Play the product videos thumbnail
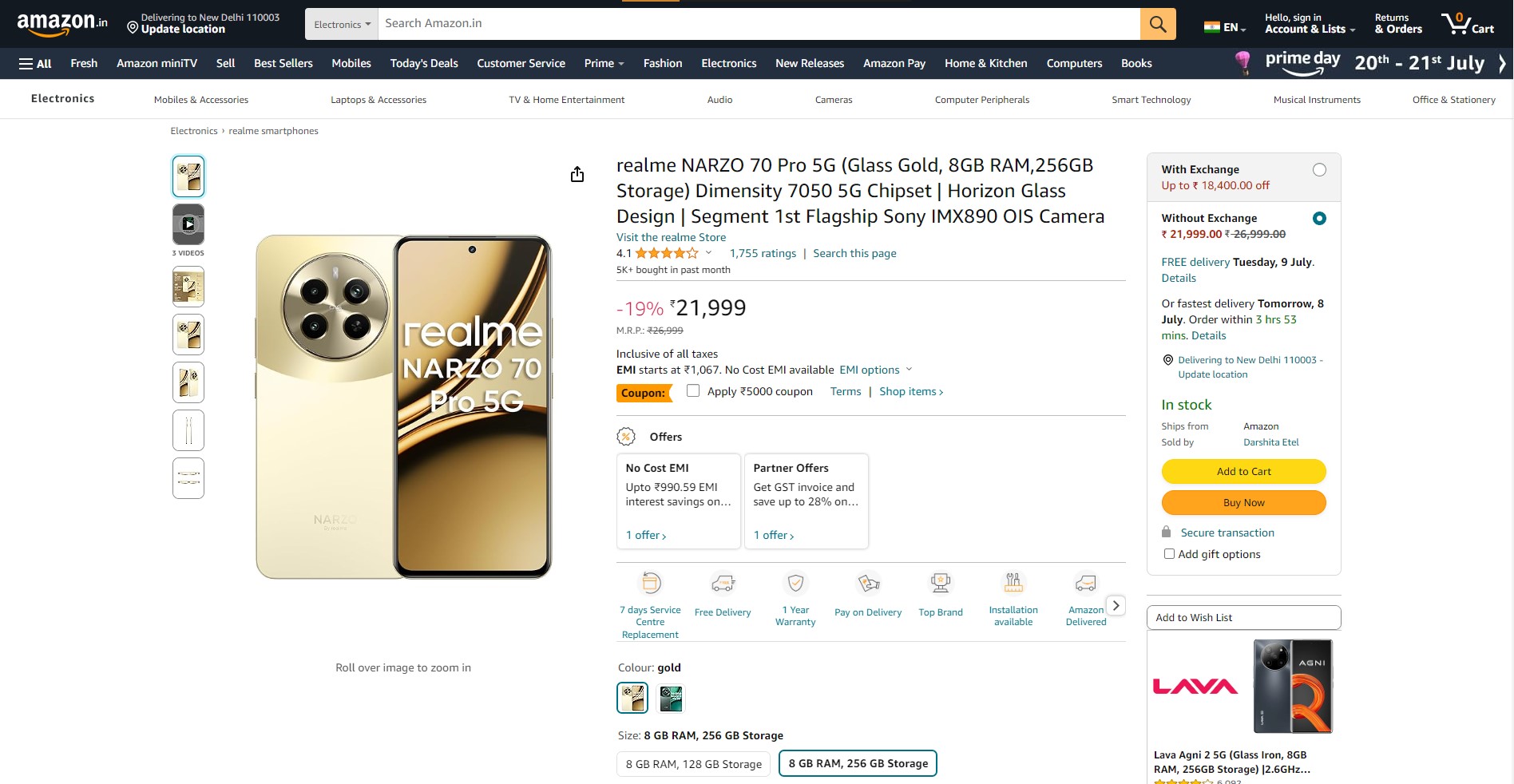The width and height of the screenshot is (1514, 784). click(x=188, y=224)
